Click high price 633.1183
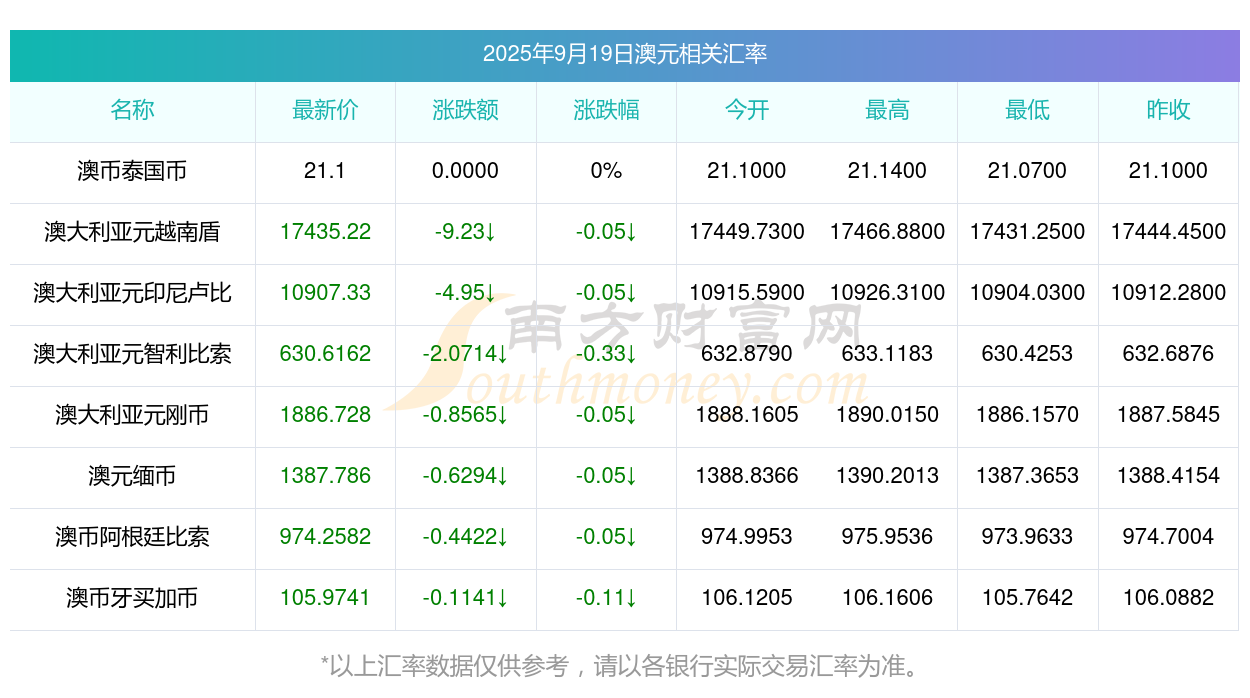Viewport: 1250px width, 698px height. tap(887, 354)
